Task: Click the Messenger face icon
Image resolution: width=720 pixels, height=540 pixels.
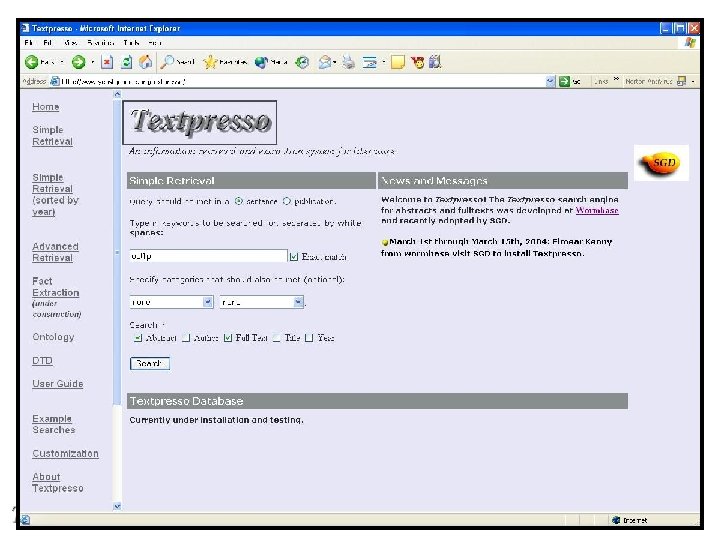Action: [x=417, y=62]
